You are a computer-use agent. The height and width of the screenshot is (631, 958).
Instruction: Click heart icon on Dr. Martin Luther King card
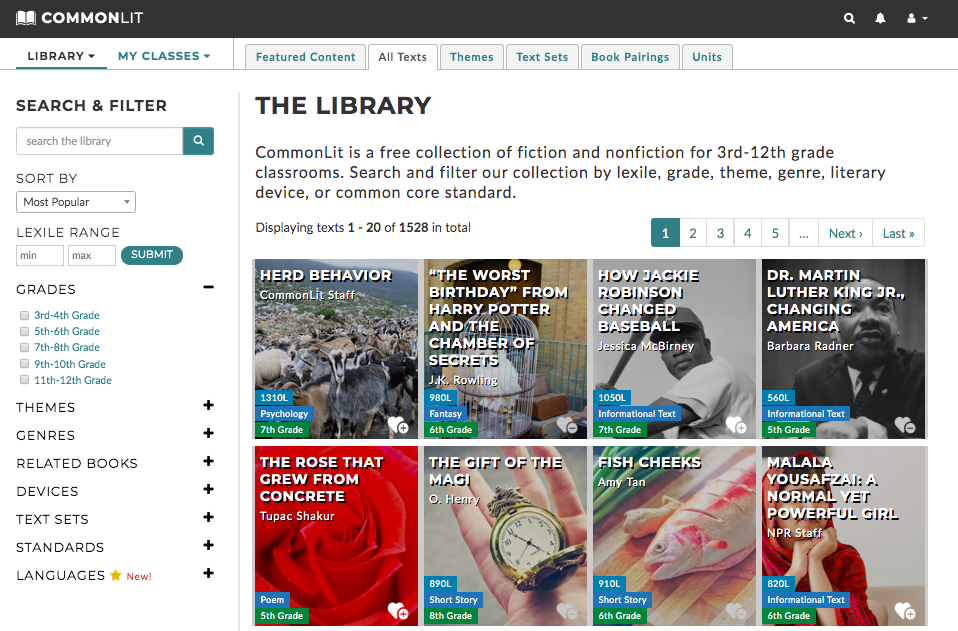905,424
